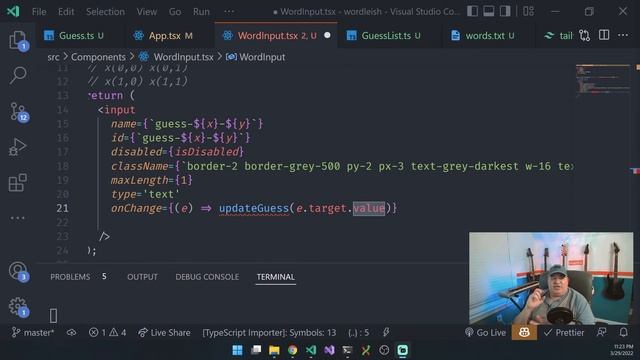Open the terminal app in taskbar
640x360 pixels.
tap(347, 350)
